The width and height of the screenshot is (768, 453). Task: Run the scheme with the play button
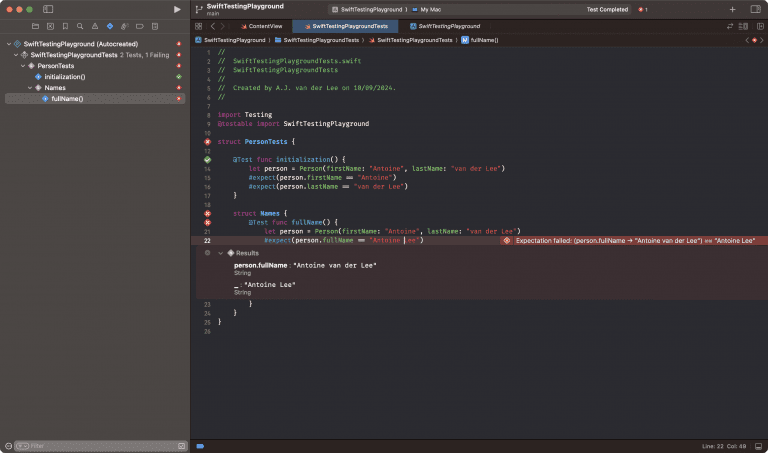177,9
